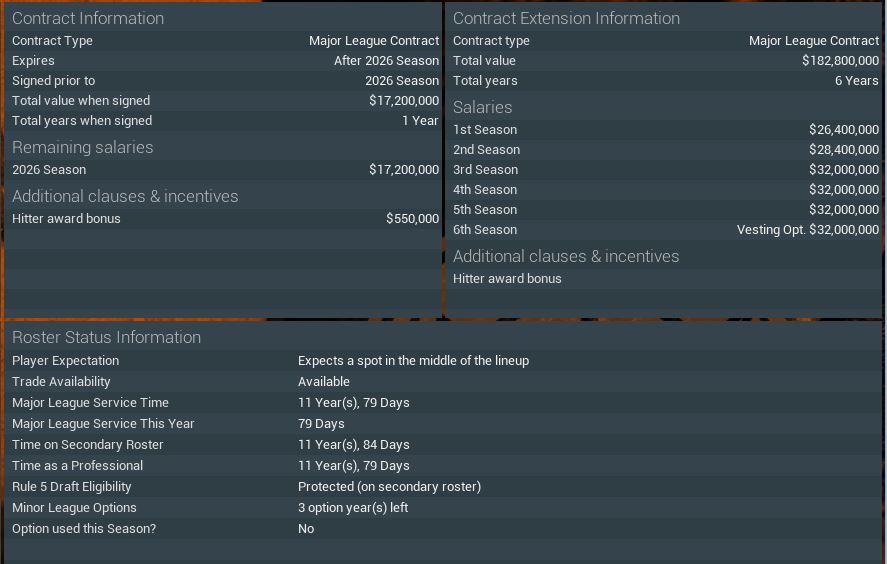Select the extension Total value $182,800,000 row
This screenshot has height=564, width=887.
[665, 61]
